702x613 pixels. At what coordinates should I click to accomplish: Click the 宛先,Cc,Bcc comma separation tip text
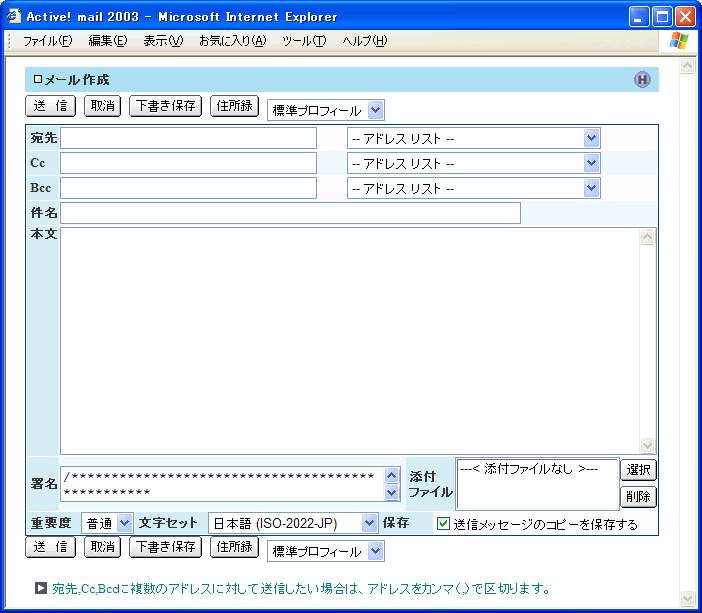click(301, 588)
